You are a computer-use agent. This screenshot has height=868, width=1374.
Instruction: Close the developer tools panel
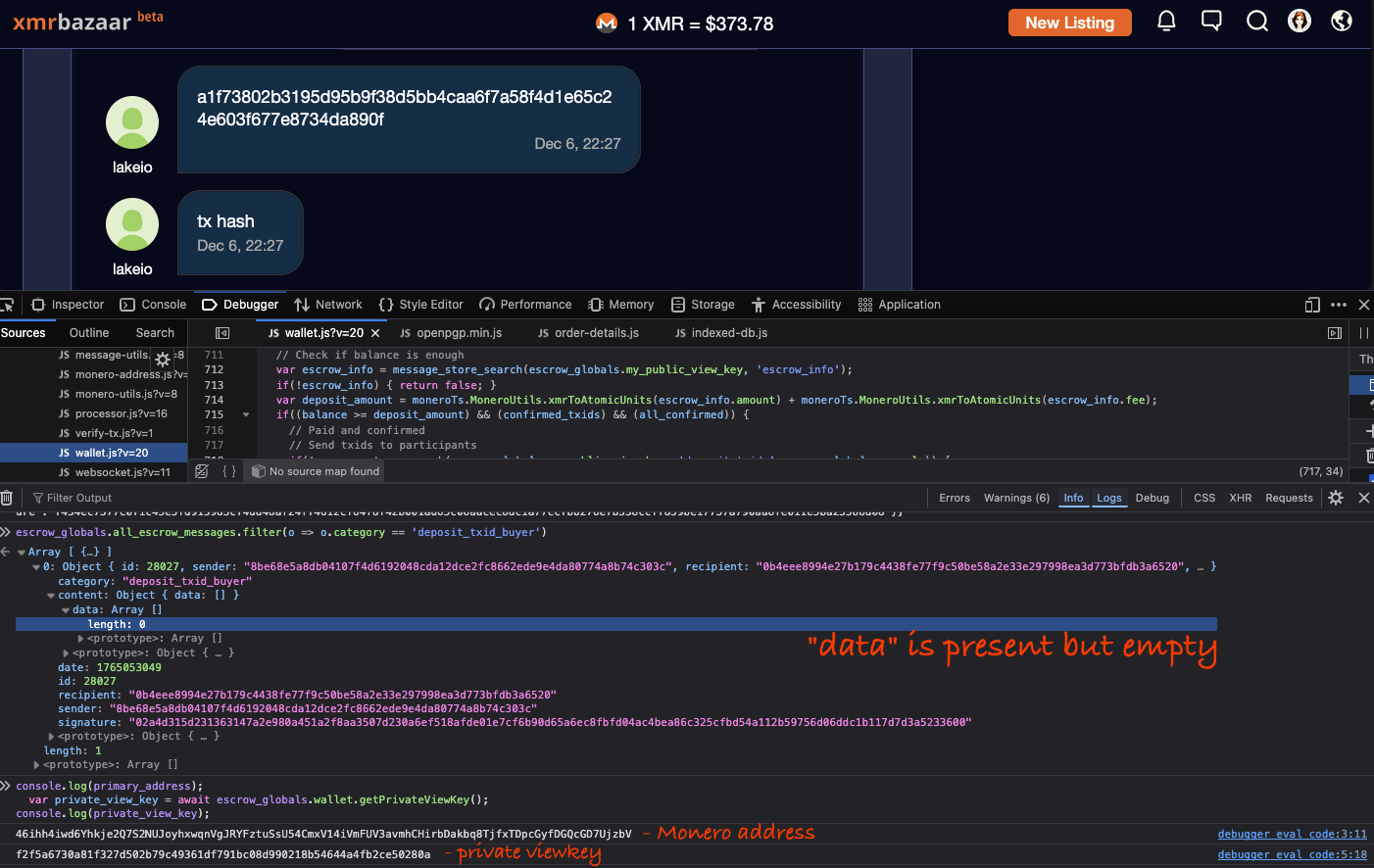1363,305
